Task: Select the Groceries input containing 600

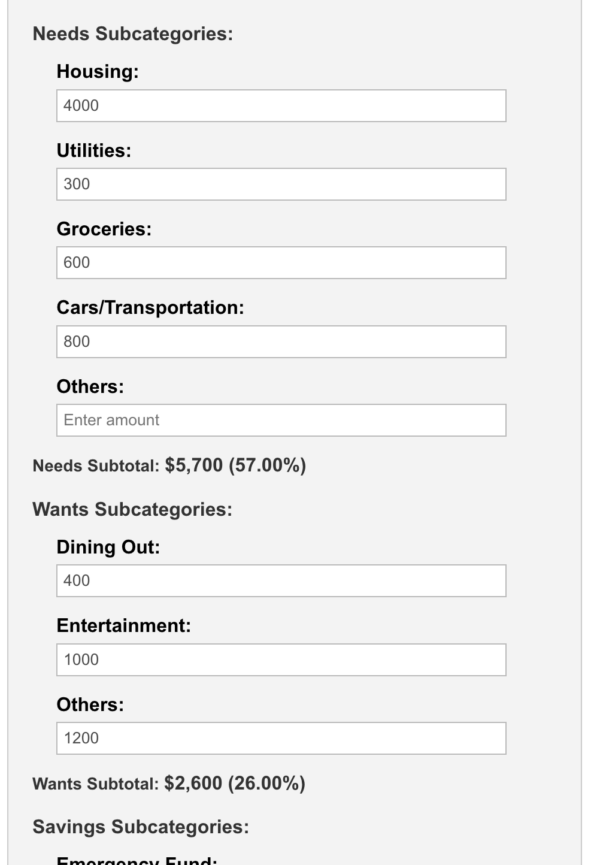Action: point(281,263)
